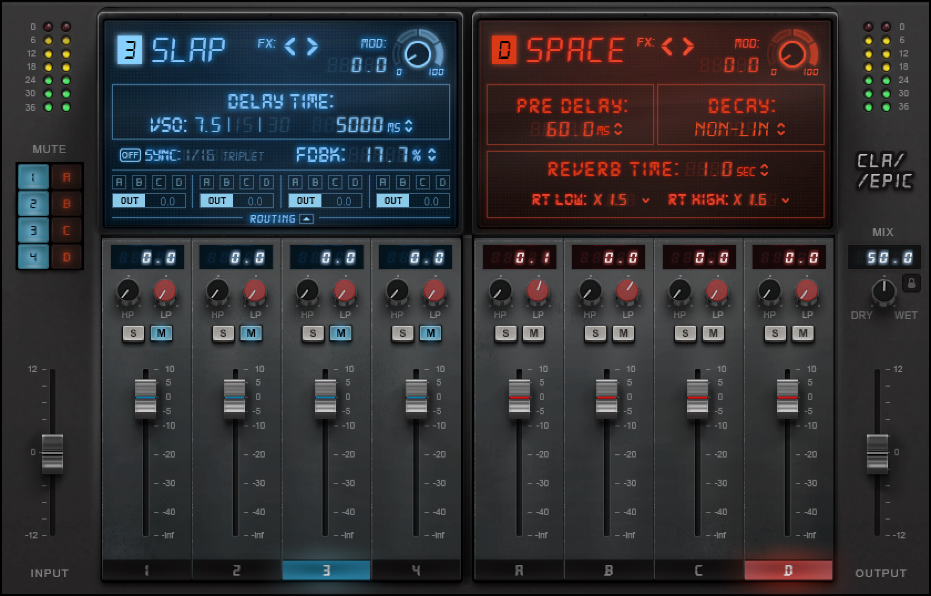
Task: Click channel 3 LP filter knob
Action: [x=344, y=291]
